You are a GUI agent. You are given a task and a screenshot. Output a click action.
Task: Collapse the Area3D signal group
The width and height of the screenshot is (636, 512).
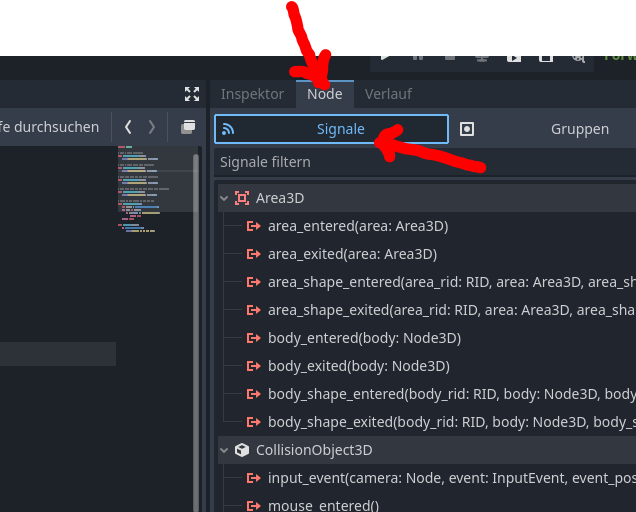tap(224, 198)
